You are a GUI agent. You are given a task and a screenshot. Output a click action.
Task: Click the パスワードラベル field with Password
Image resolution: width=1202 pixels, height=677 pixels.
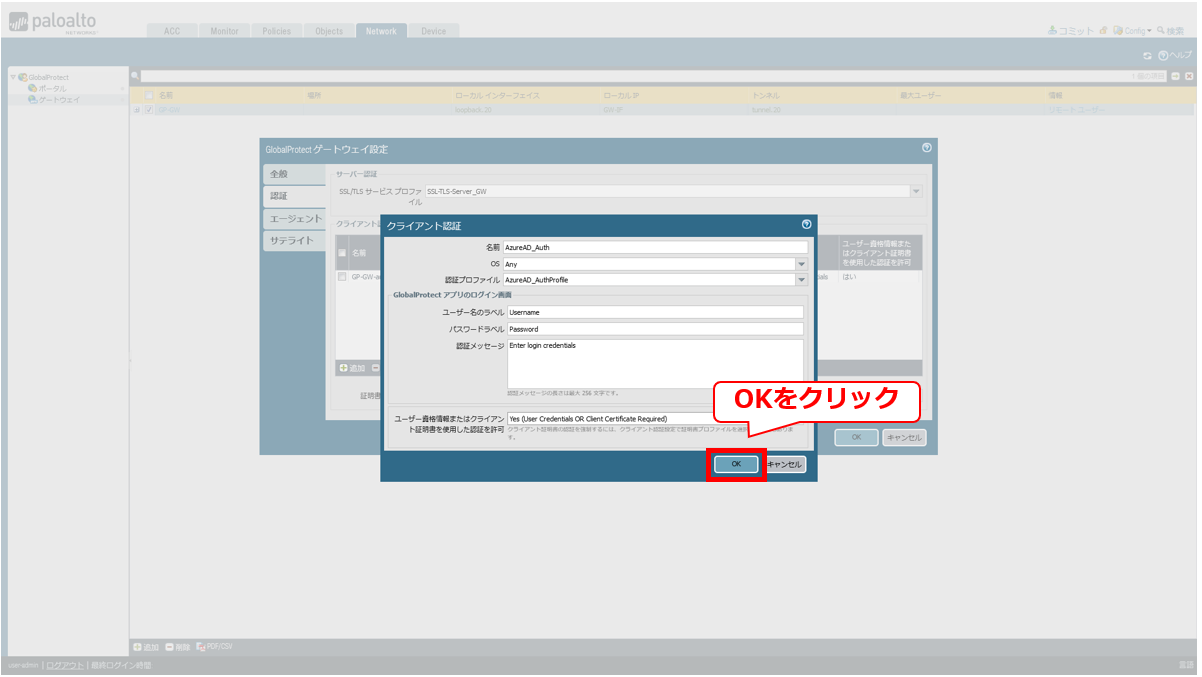pos(655,328)
